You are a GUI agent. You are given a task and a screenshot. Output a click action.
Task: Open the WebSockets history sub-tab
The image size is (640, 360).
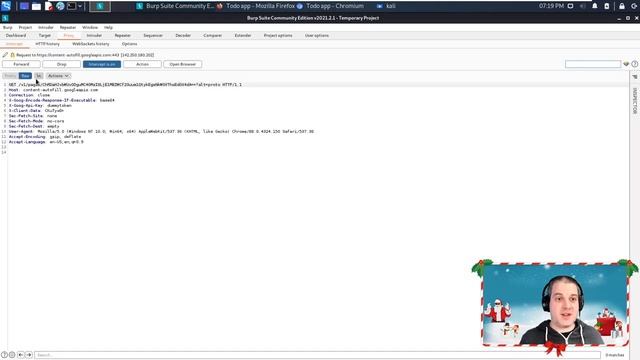[x=91, y=44]
